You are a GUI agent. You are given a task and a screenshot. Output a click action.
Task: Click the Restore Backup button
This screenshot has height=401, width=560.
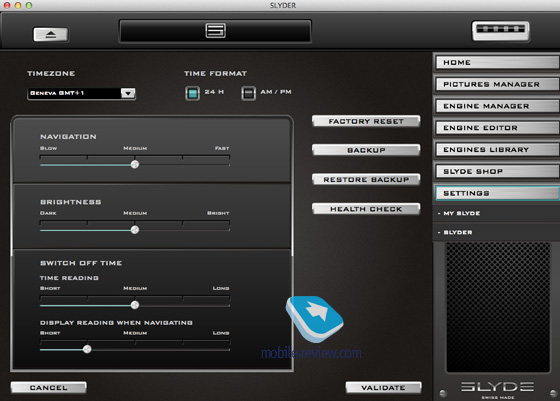(x=366, y=180)
